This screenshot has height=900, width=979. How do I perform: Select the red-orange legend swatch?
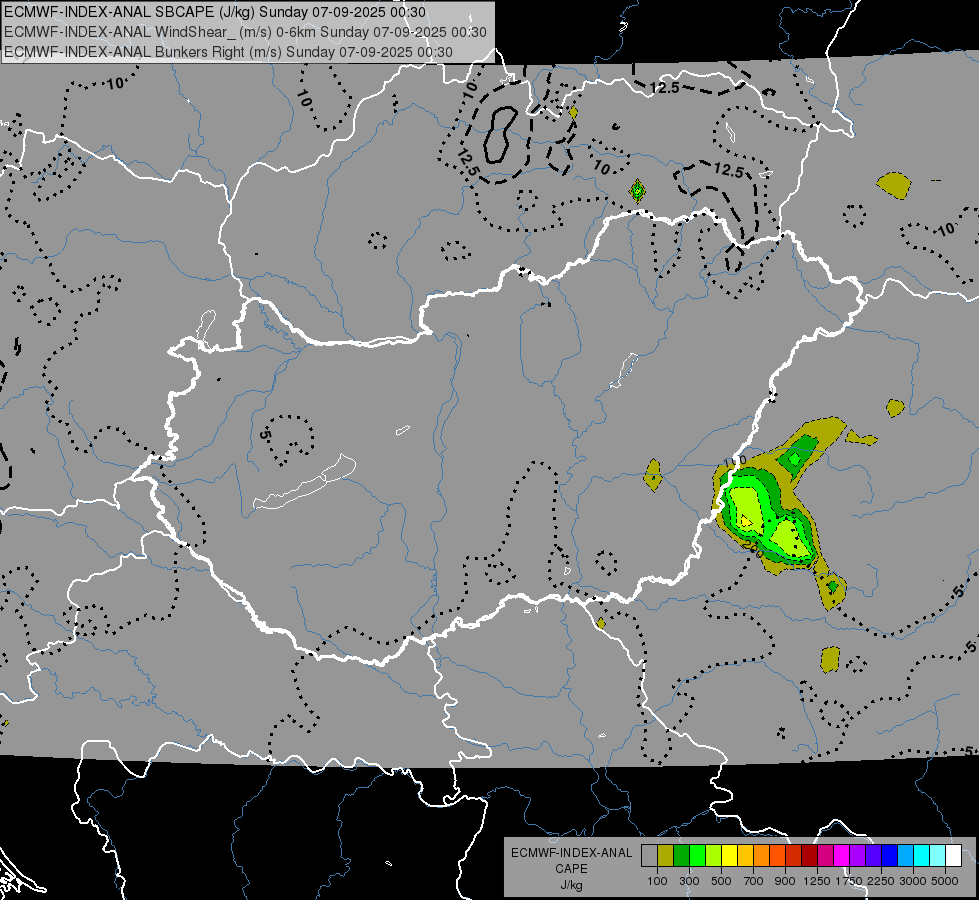click(x=778, y=855)
